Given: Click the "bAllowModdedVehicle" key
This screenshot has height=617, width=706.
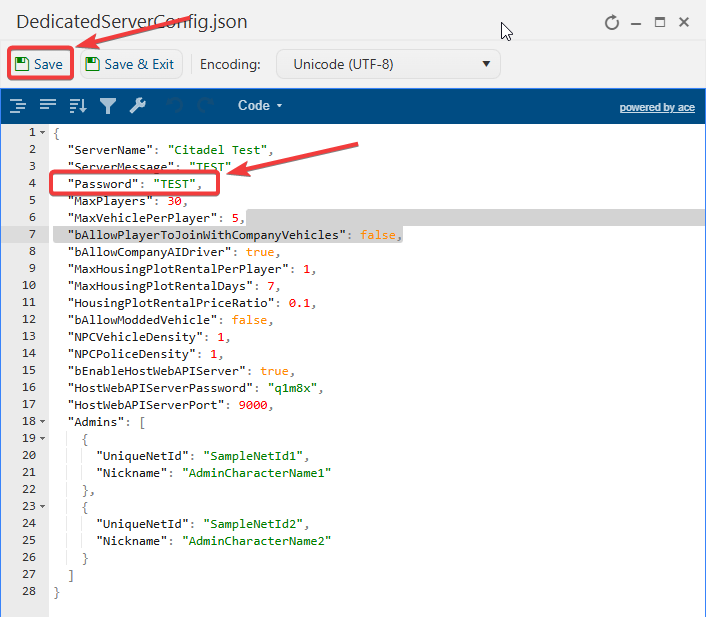Looking at the screenshot, I should point(142,320).
